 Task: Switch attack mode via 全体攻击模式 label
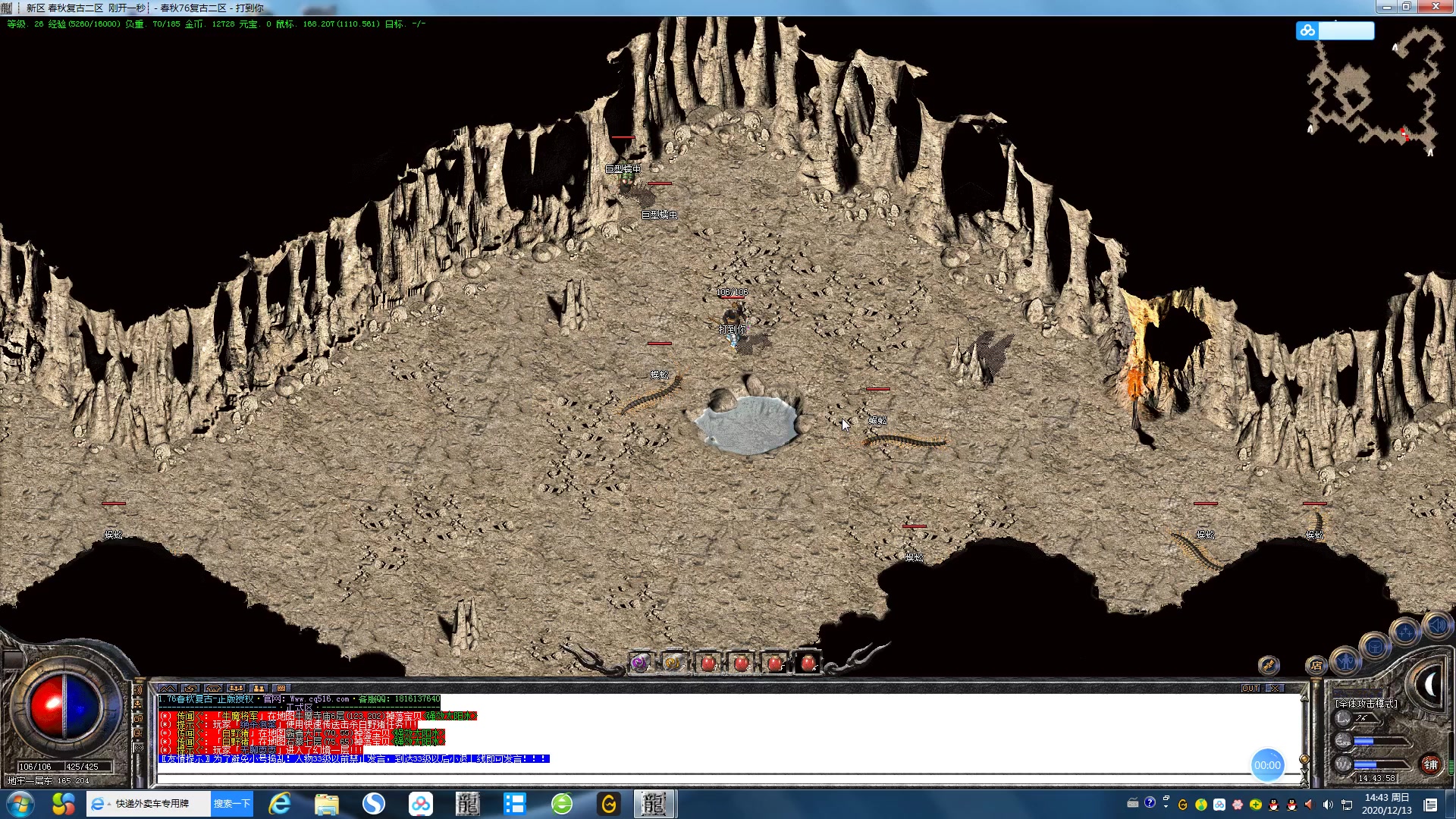coord(1366,703)
